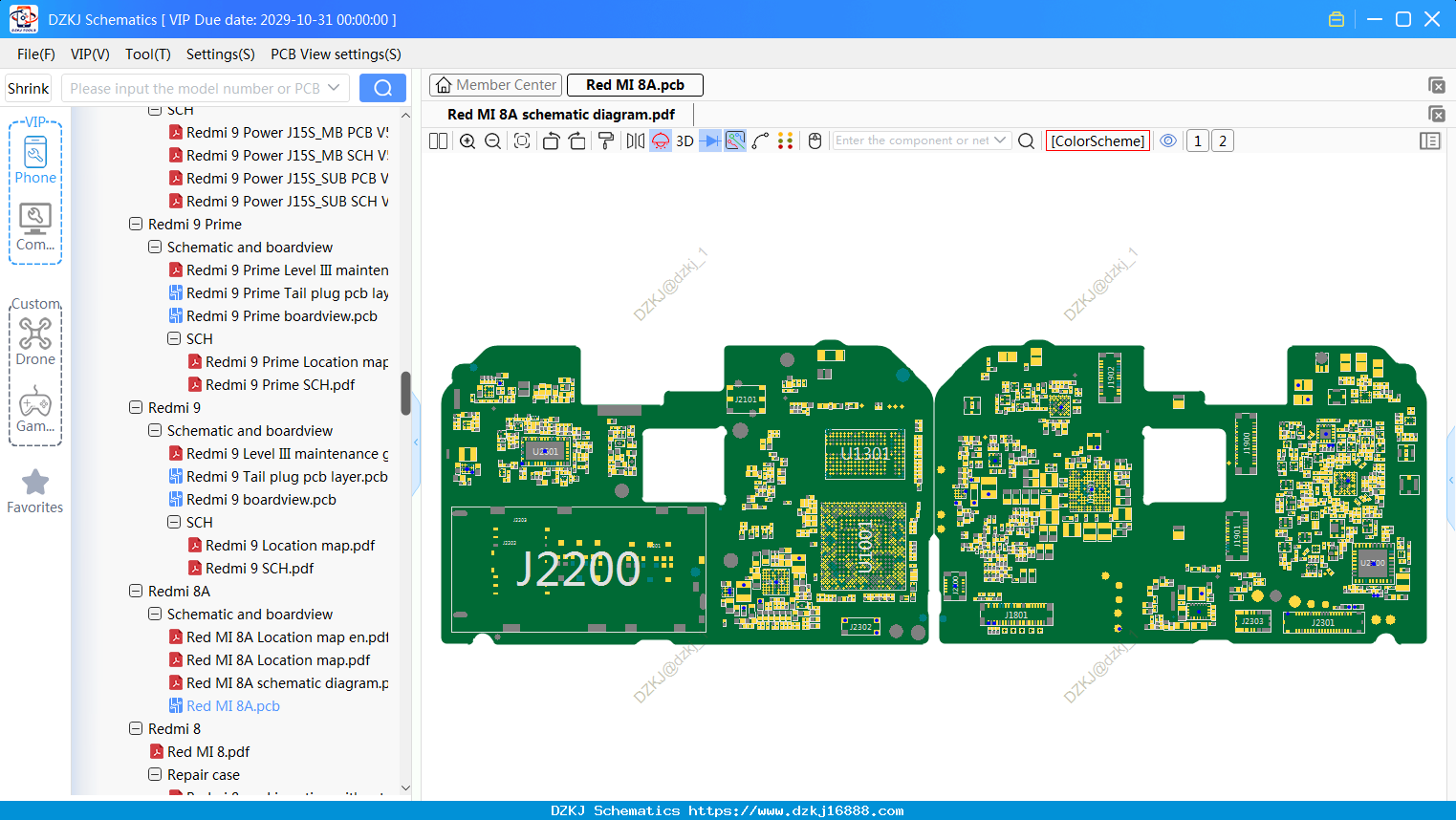Collapse the Redmi 9 Prime tree node
Viewport: 1456px width, 820px height.
136,224
